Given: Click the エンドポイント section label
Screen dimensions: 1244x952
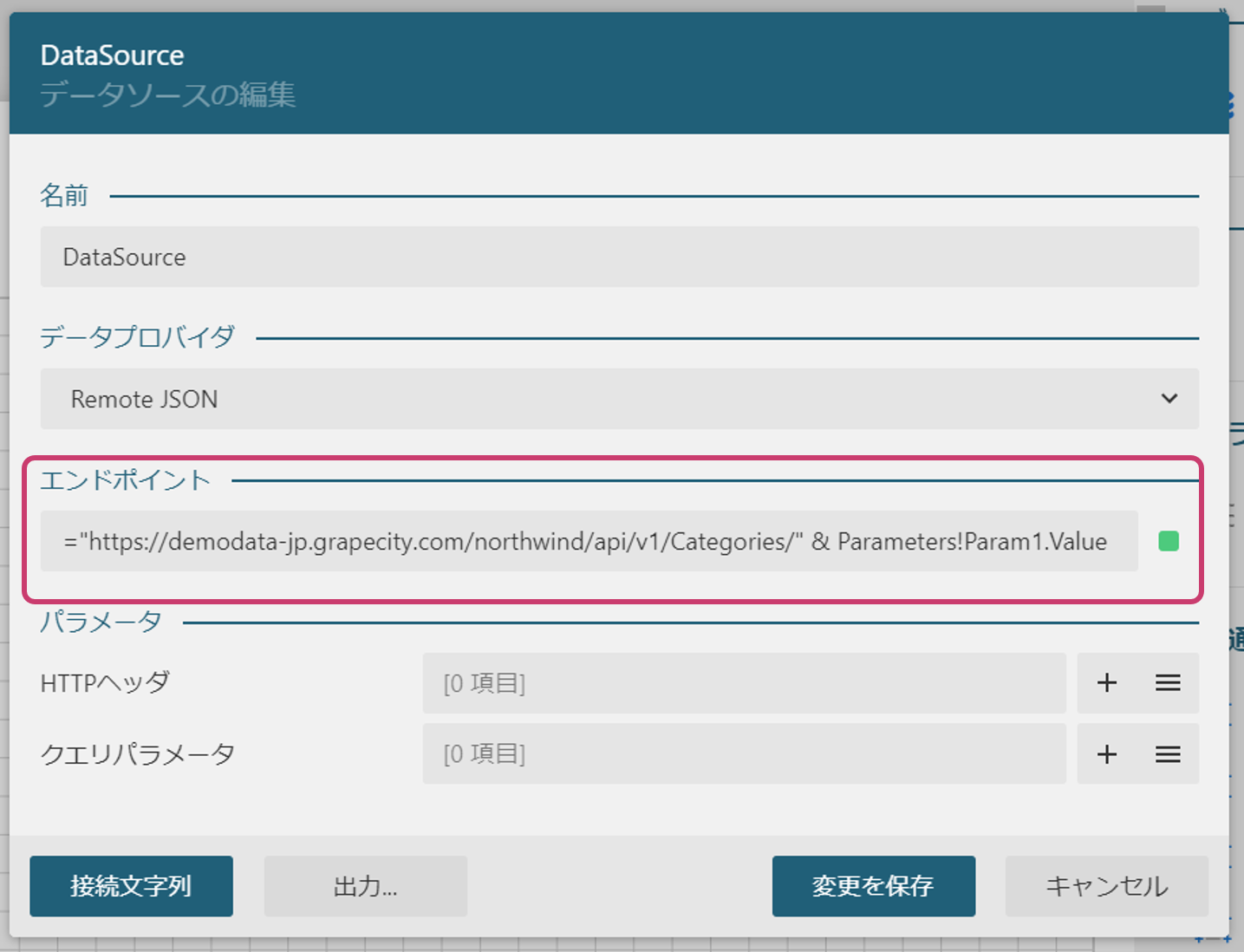Looking at the screenshot, I should (x=126, y=479).
